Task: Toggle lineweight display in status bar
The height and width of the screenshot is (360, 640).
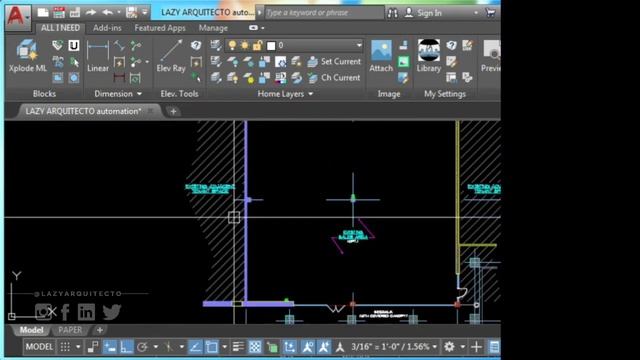Action: coord(238,347)
